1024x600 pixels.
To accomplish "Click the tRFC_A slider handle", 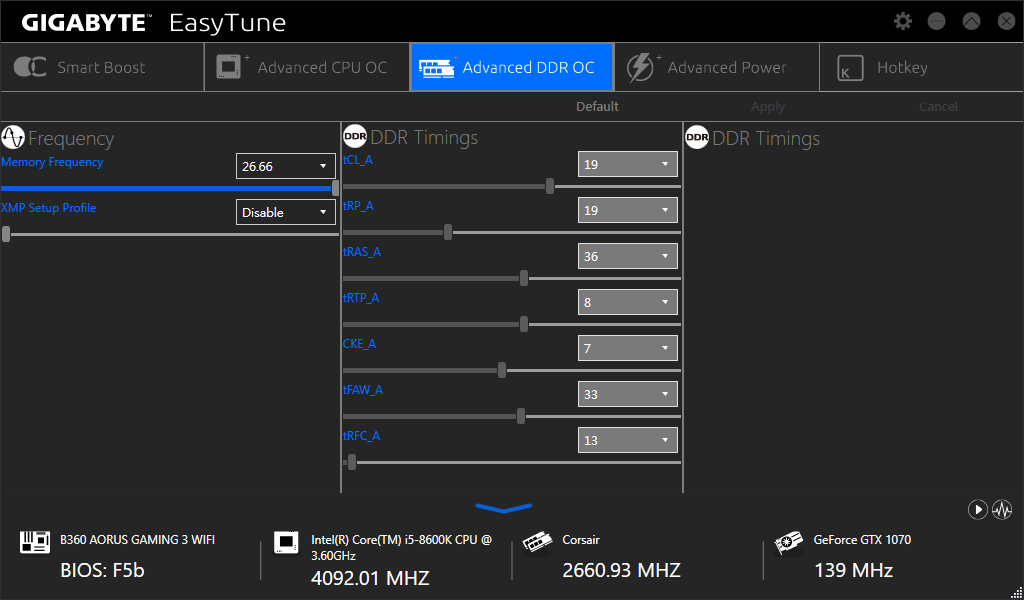I will 352,462.
